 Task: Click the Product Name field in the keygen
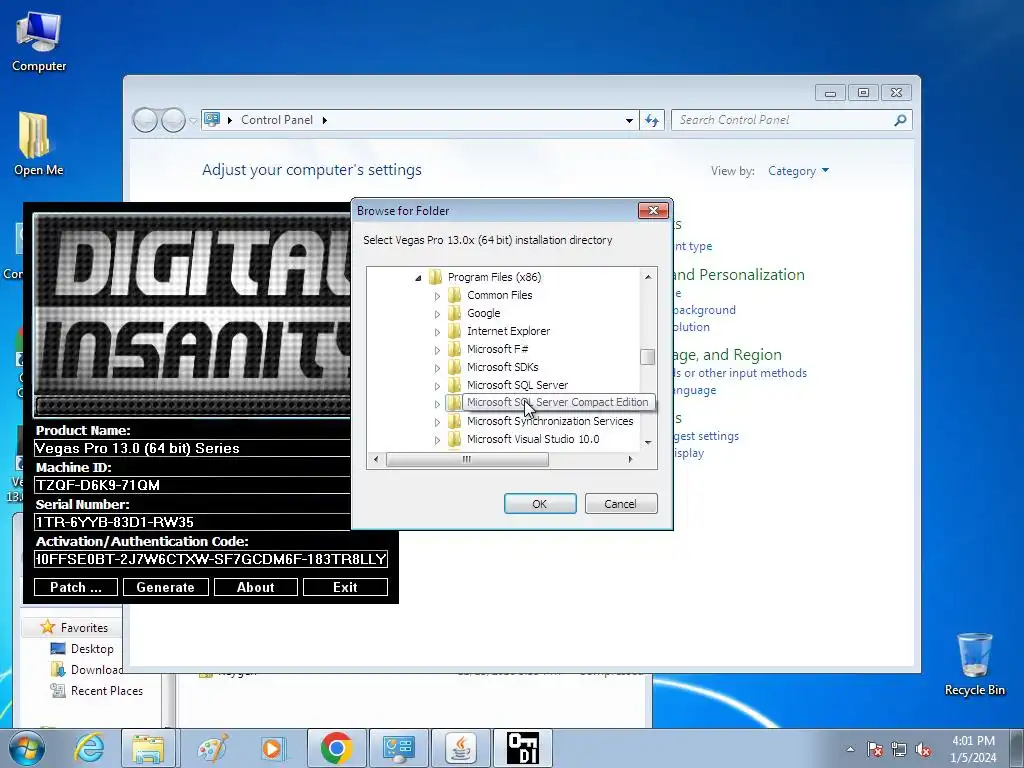[x=192, y=449]
